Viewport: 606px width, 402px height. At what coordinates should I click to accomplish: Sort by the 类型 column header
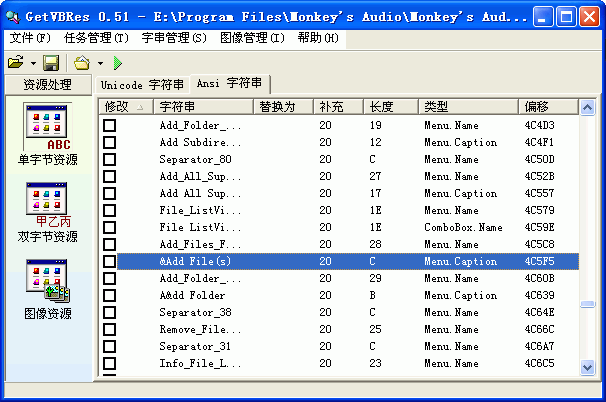[468, 106]
